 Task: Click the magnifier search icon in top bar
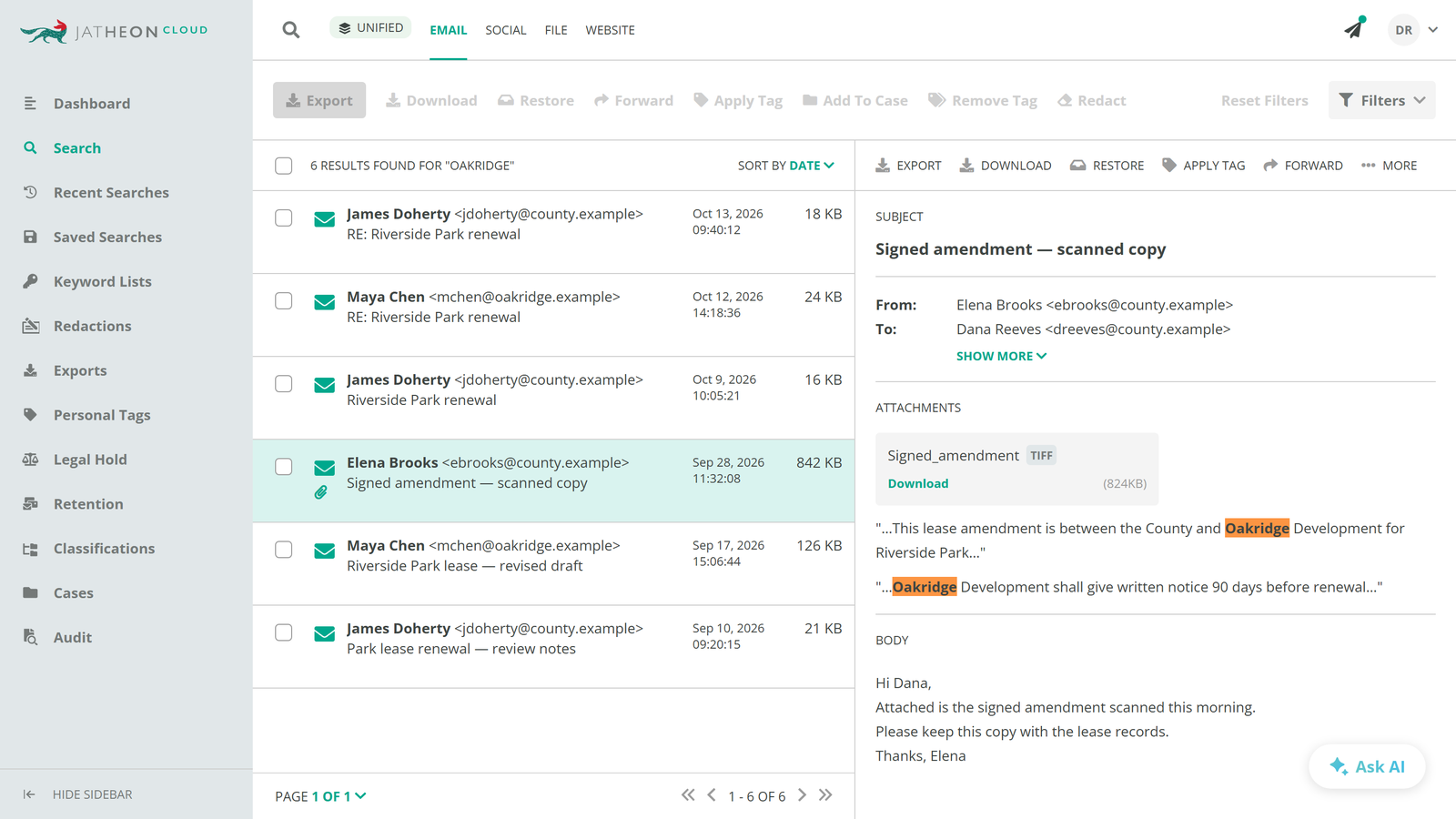pos(291,30)
